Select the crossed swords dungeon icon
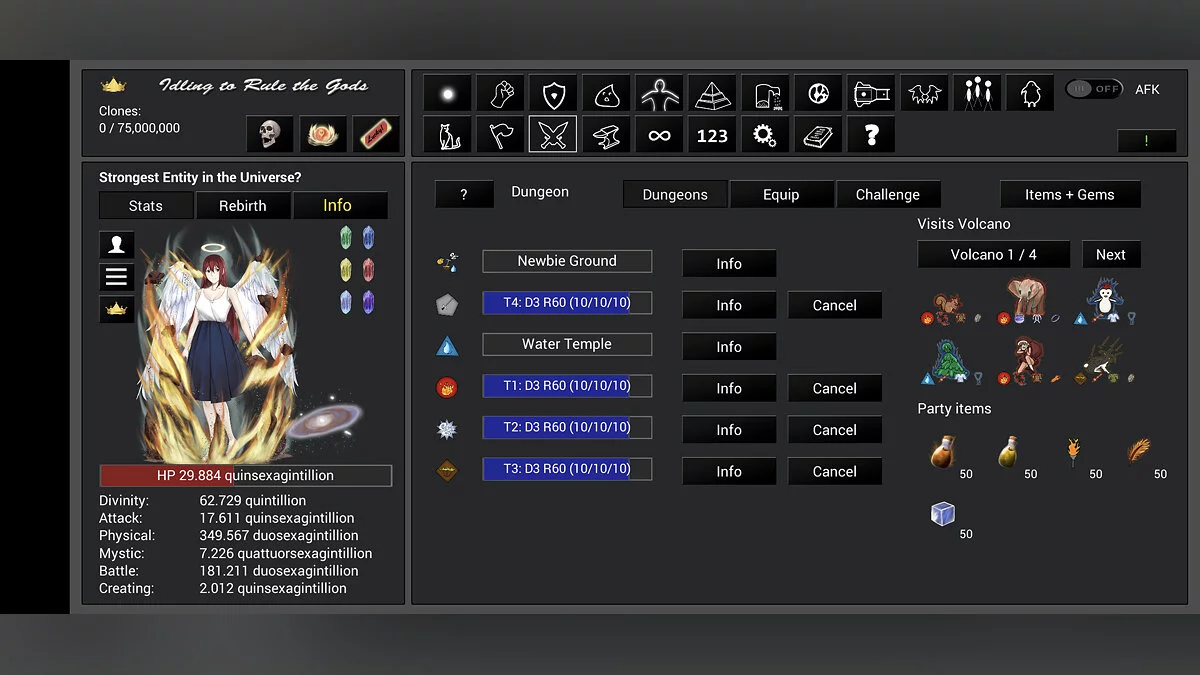The width and height of the screenshot is (1200, 675). (553, 134)
